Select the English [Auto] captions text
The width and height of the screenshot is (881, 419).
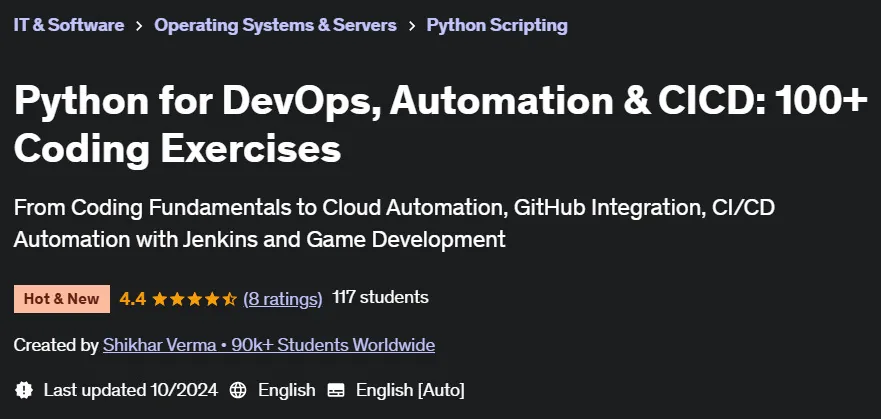[410, 390]
